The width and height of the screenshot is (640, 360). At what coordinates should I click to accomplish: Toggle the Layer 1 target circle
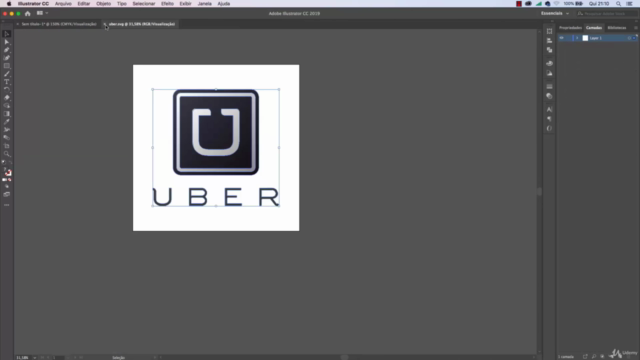(x=629, y=38)
